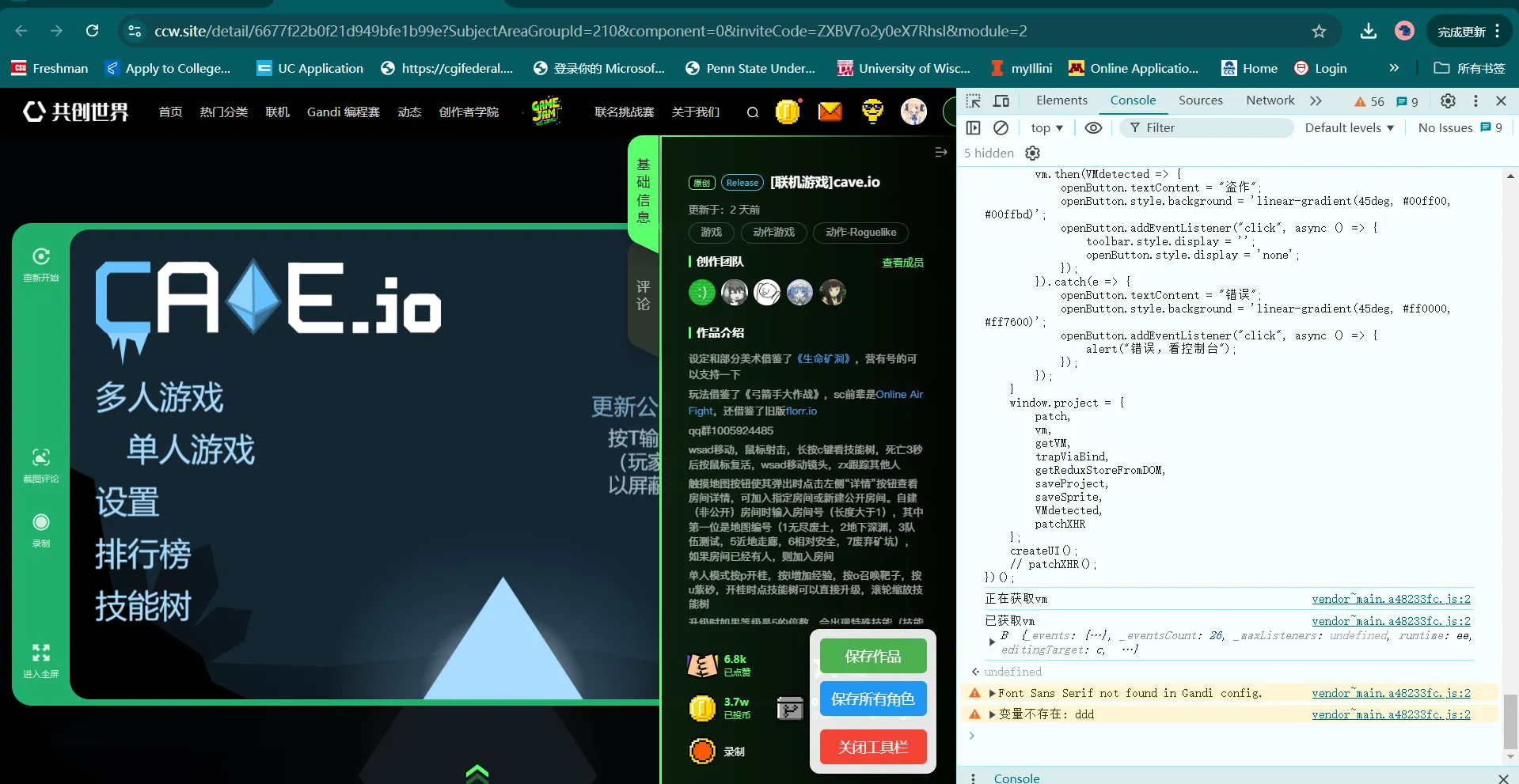Click 多人游戏 in the game menu
The image size is (1519, 784).
[x=160, y=397]
